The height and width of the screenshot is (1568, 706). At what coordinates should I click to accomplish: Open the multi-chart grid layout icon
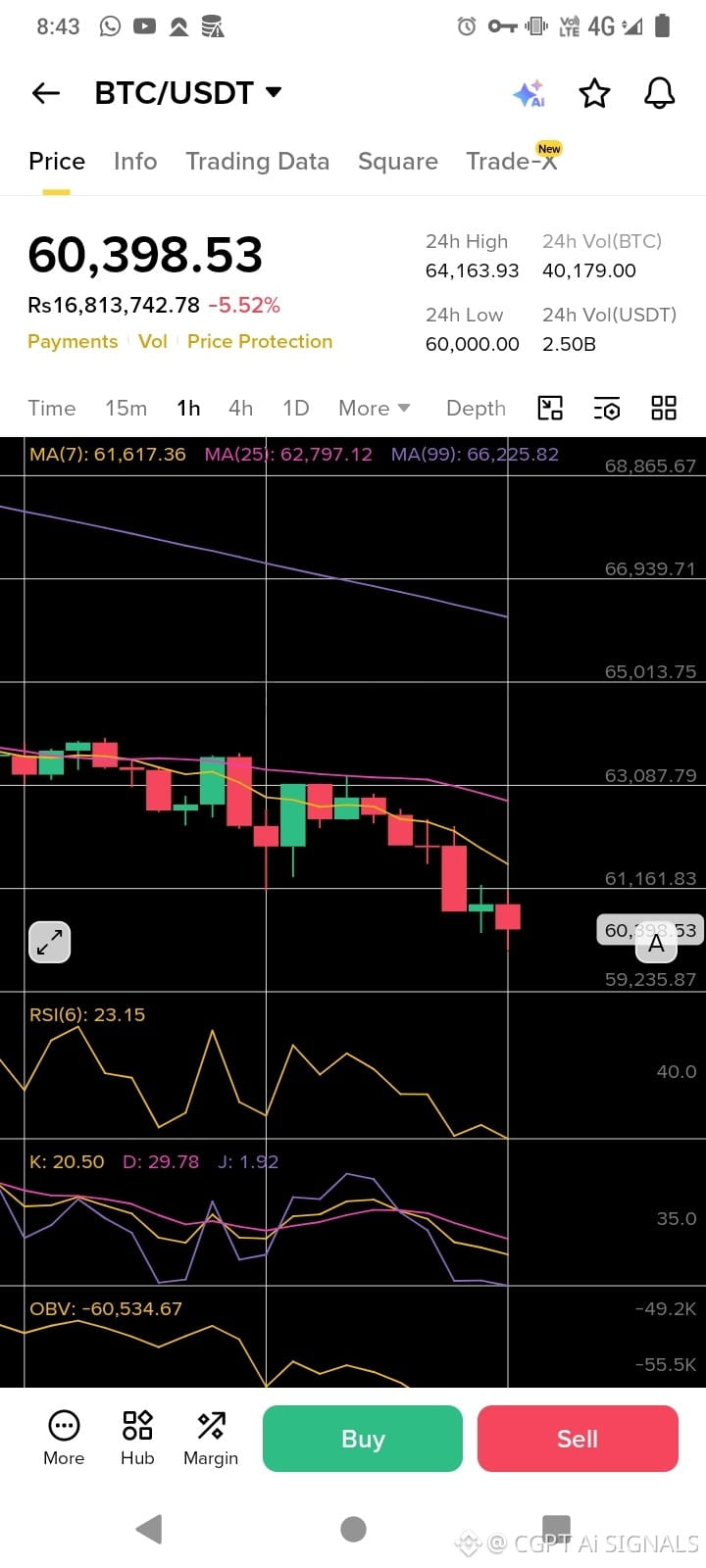[664, 408]
